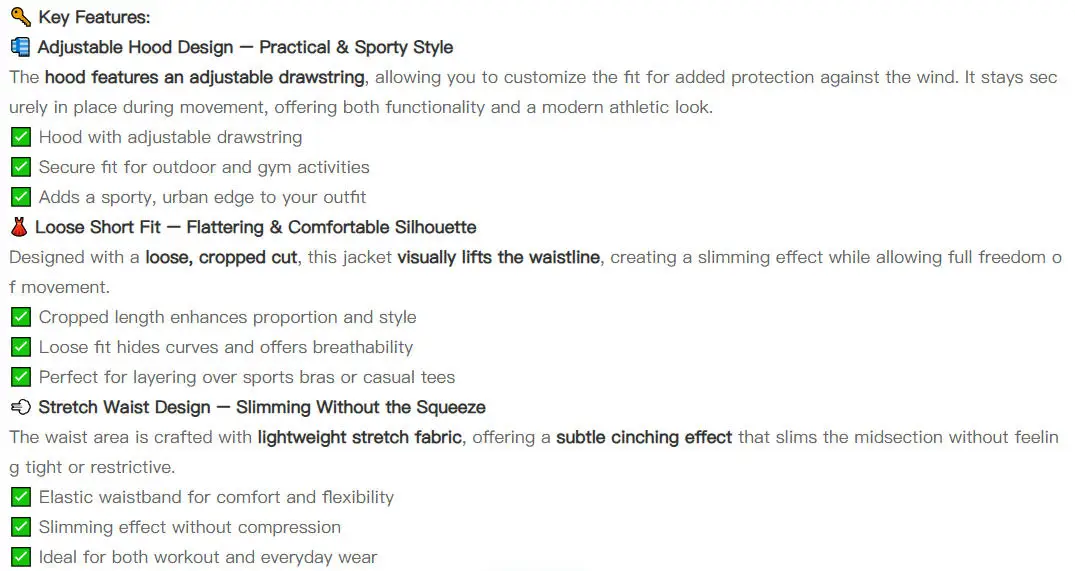This screenshot has height=571, width=1075.
Task: Click bold text 'visually lifts the waistline'
Action: coord(498,257)
